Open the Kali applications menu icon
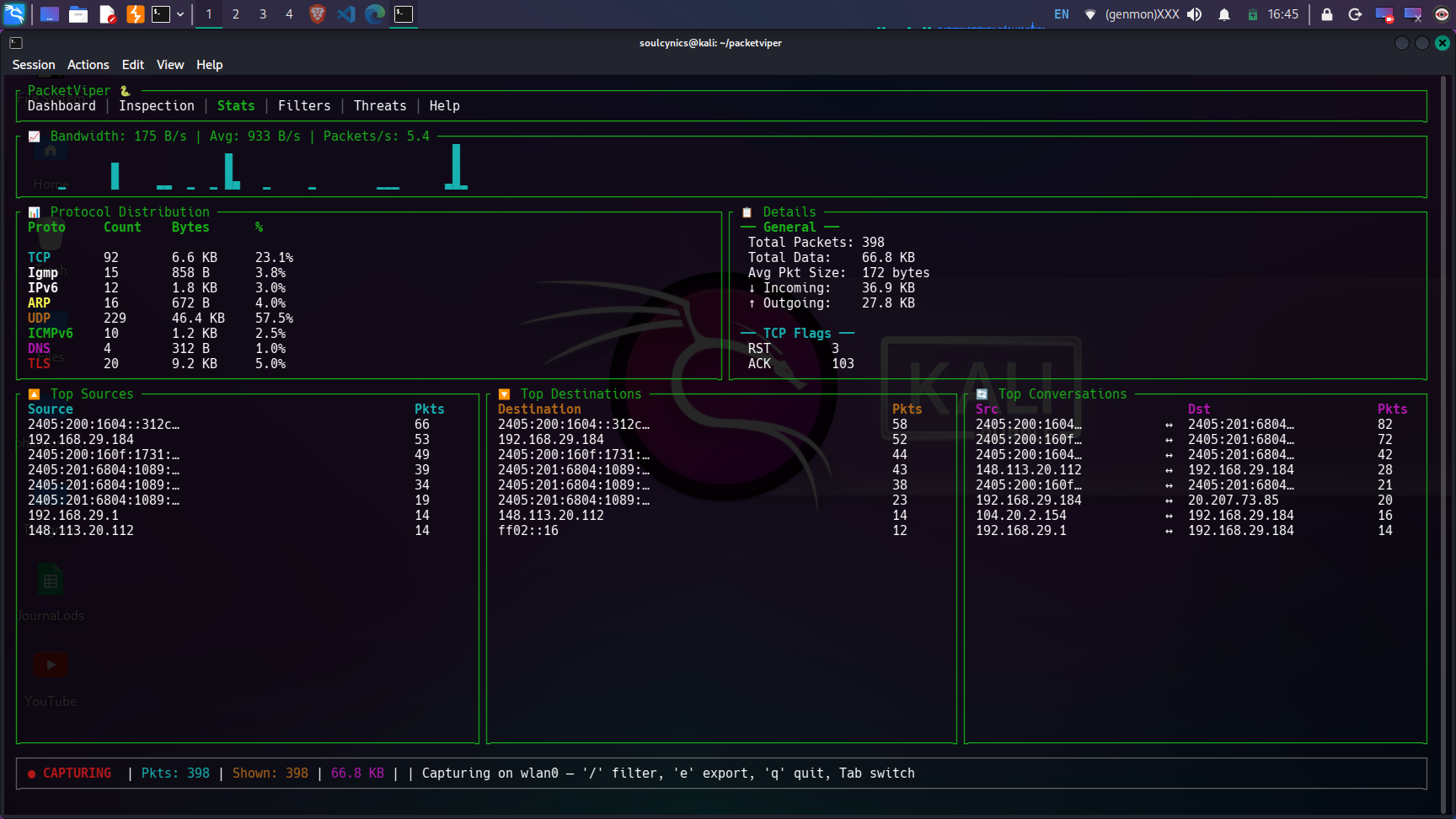Viewport: 1456px width, 819px height. (x=15, y=14)
